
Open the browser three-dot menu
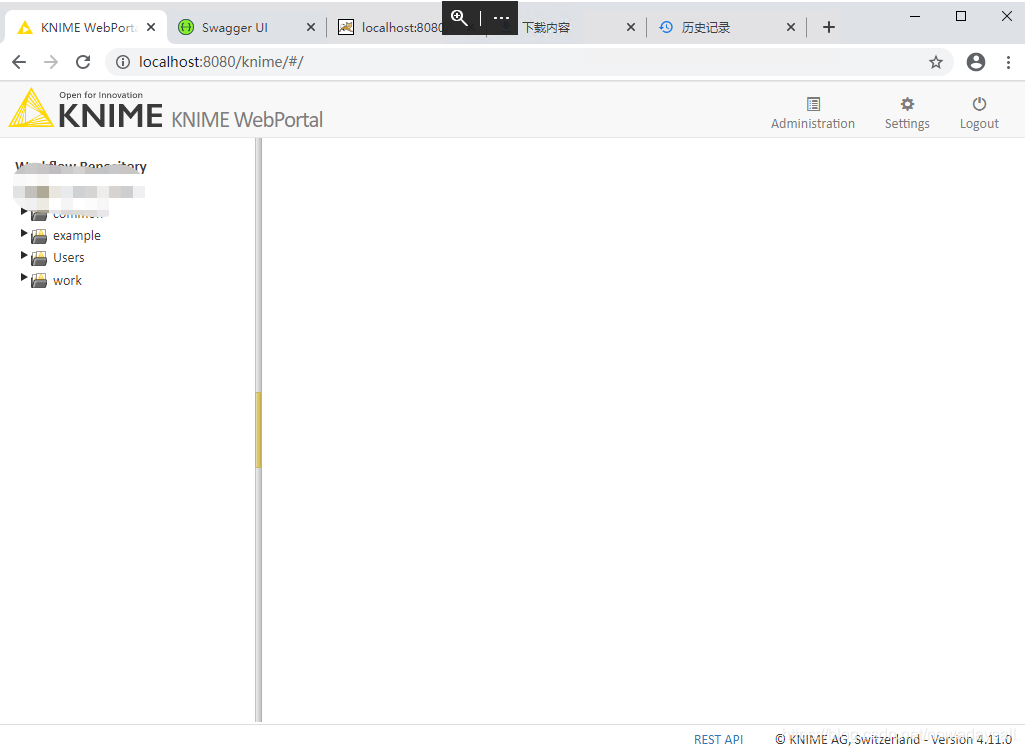[1009, 62]
